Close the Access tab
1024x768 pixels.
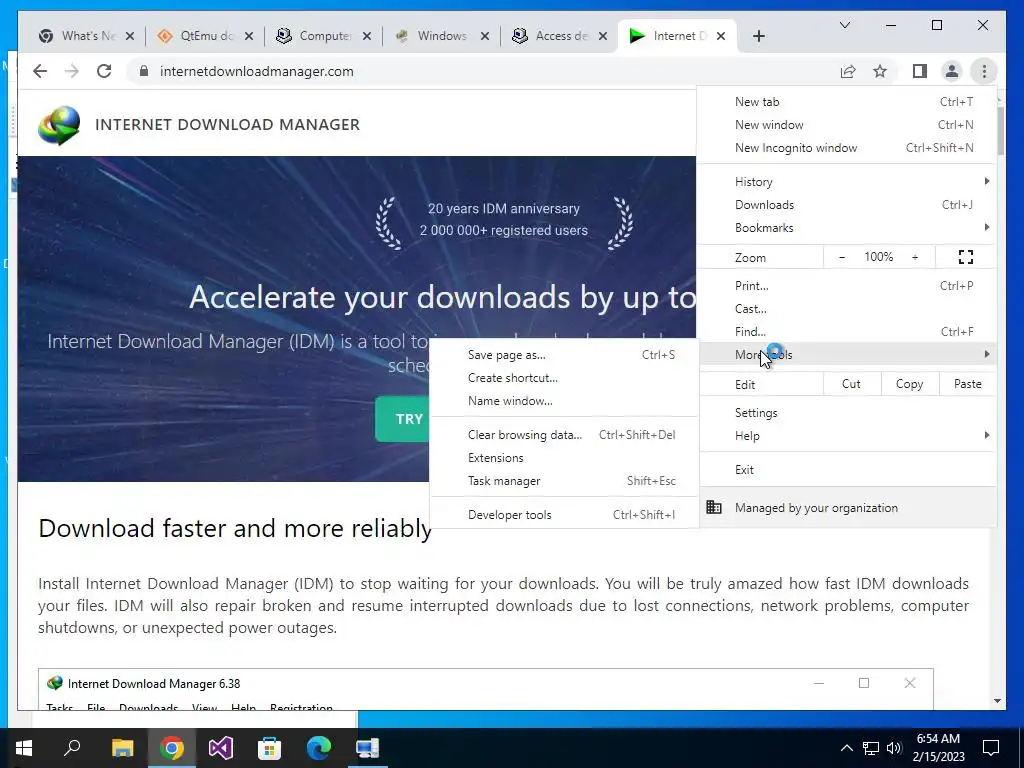(x=603, y=36)
